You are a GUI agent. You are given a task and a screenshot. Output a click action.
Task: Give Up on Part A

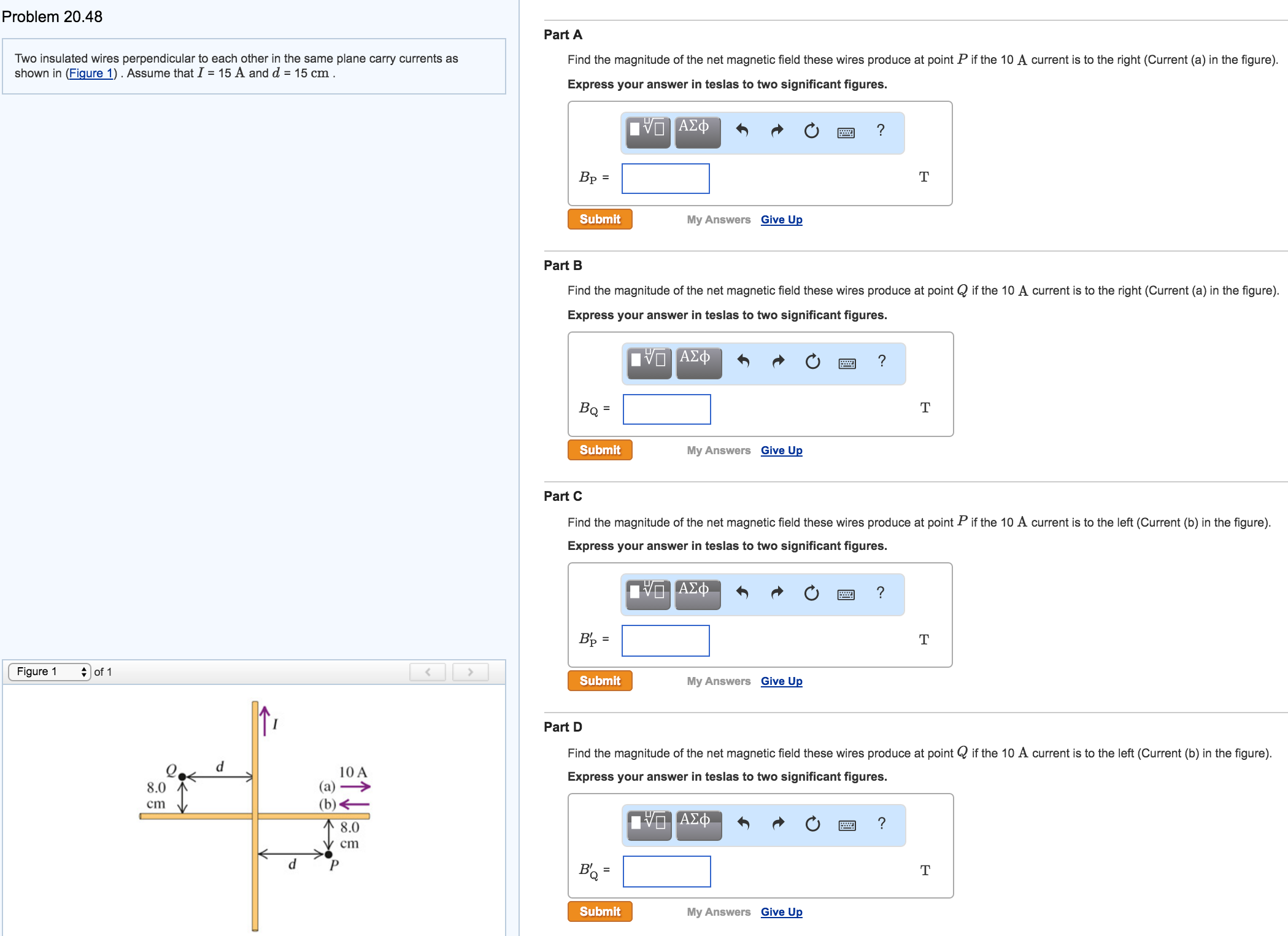(781, 220)
